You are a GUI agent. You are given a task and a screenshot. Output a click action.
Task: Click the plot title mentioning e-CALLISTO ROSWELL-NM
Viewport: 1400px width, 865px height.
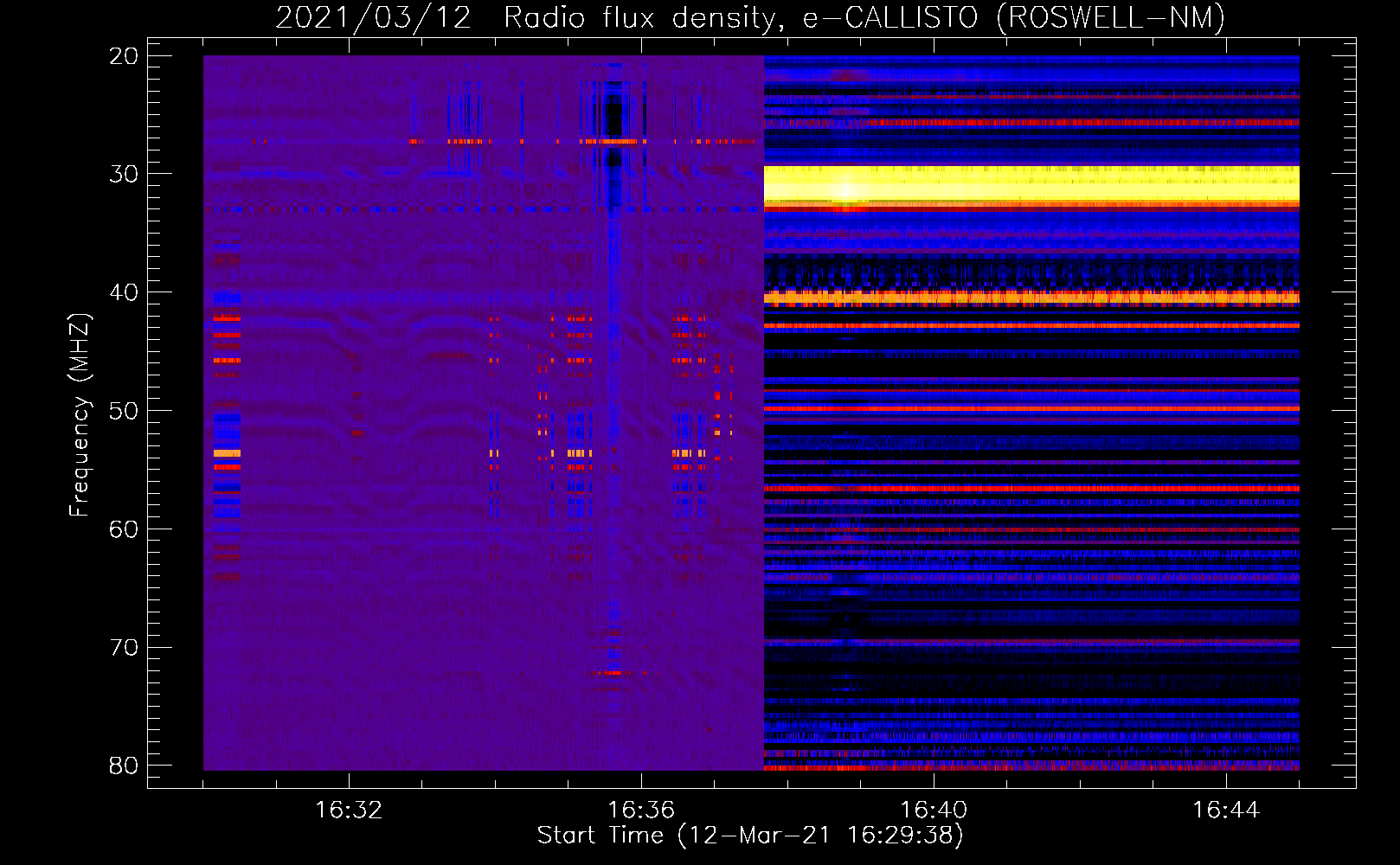750,17
